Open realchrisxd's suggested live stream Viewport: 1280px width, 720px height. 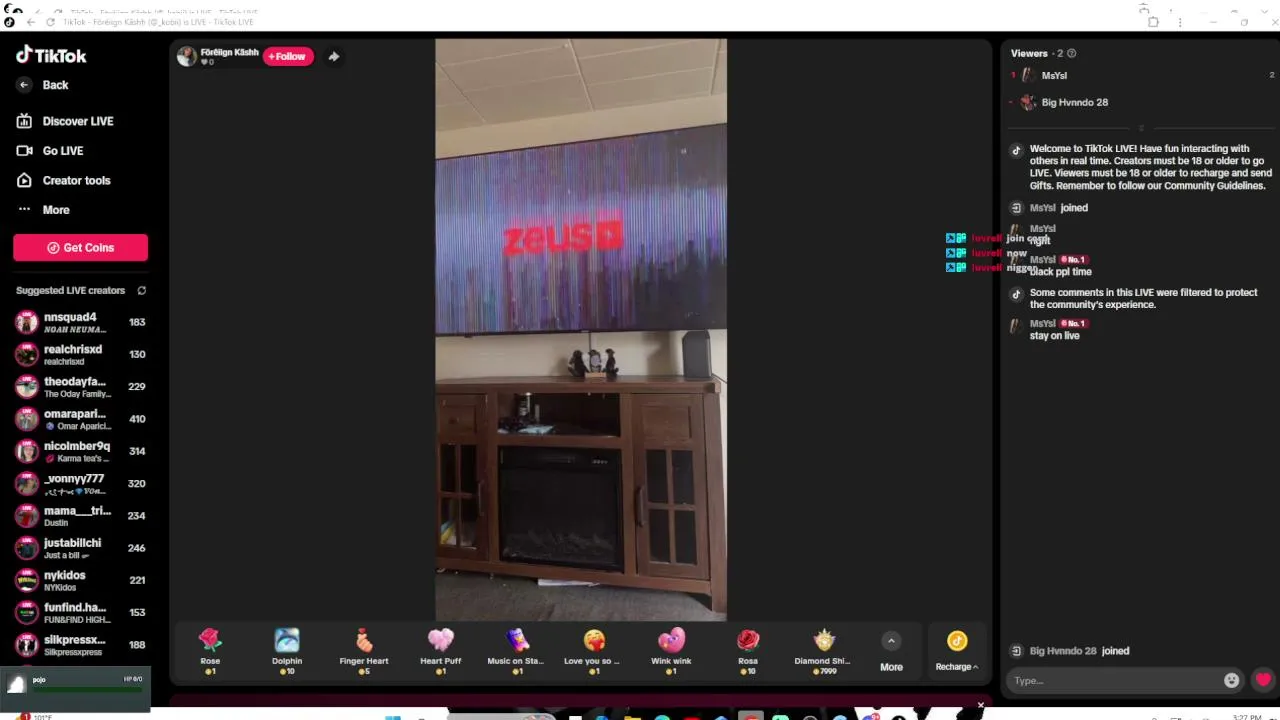(80, 354)
